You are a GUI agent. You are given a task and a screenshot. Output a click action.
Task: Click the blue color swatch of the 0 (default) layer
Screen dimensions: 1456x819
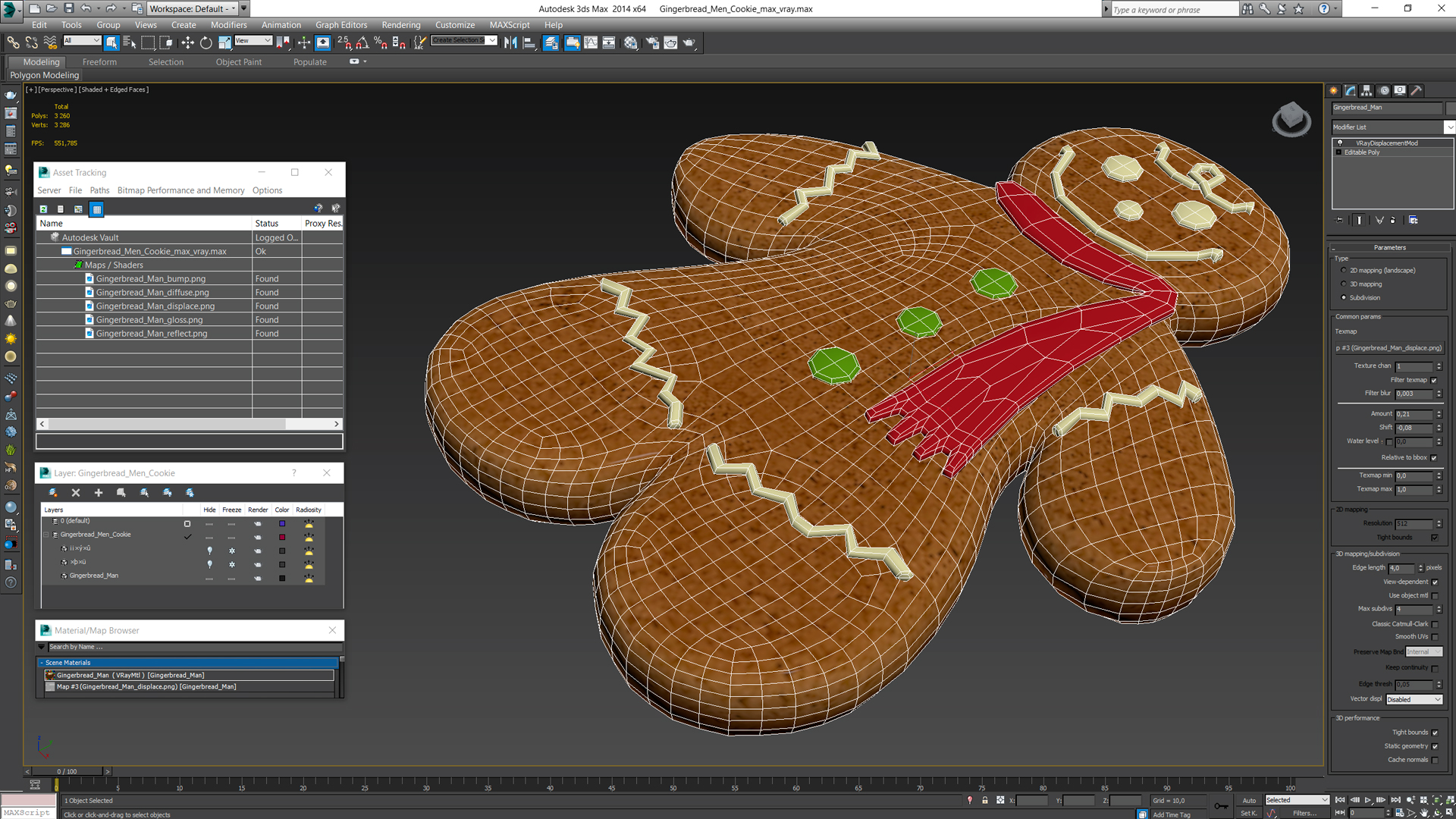coord(282,524)
